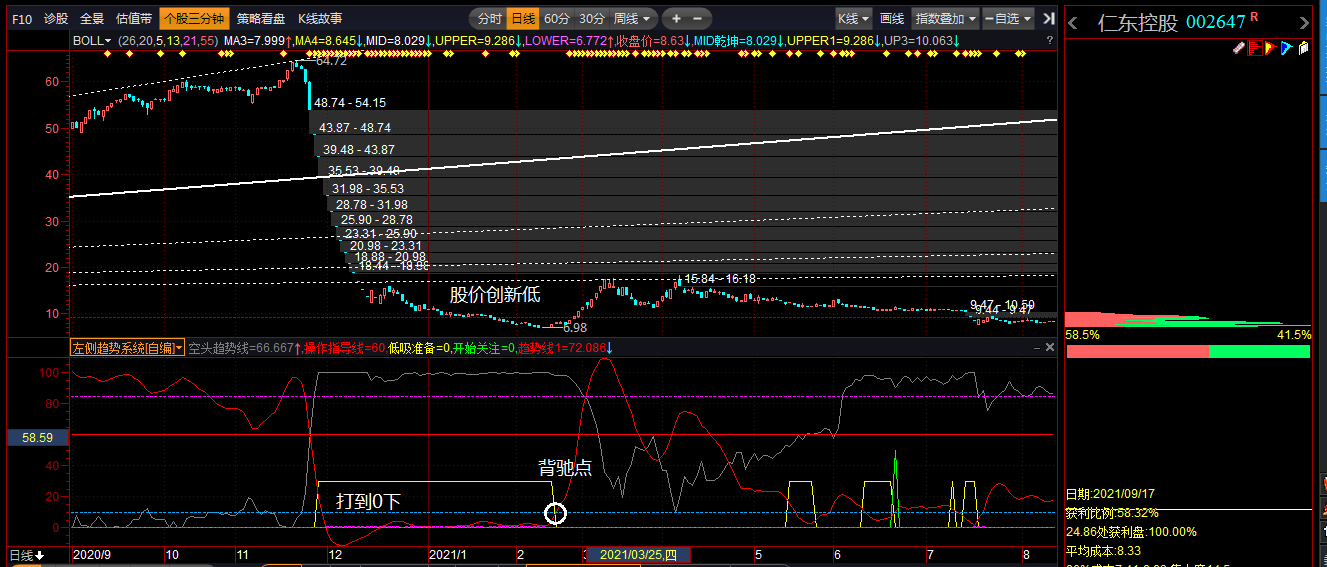
Task: Open the K线故事 tab
Action: (x=320, y=18)
